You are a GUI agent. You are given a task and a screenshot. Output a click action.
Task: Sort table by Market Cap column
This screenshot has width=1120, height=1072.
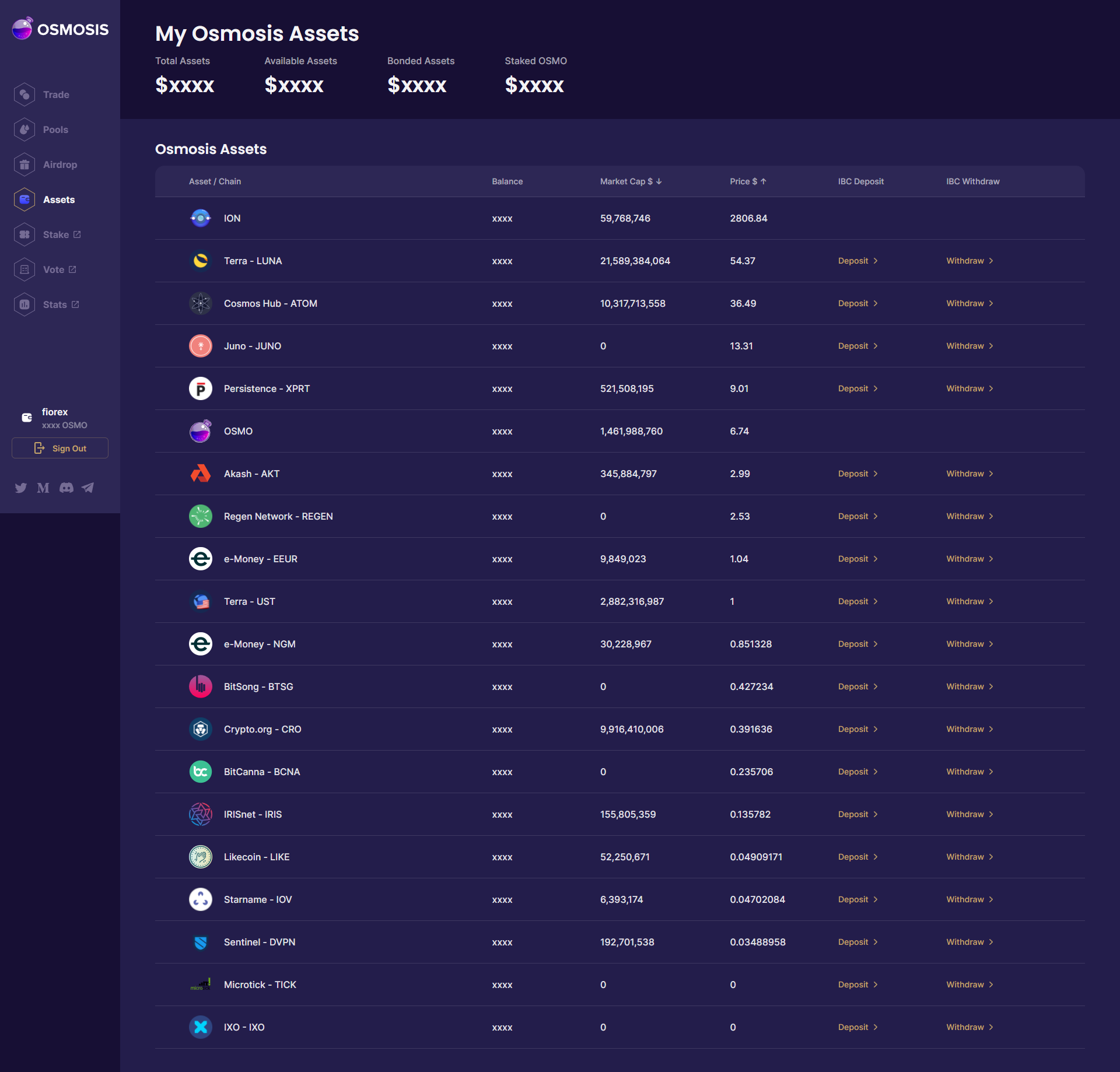pos(631,181)
